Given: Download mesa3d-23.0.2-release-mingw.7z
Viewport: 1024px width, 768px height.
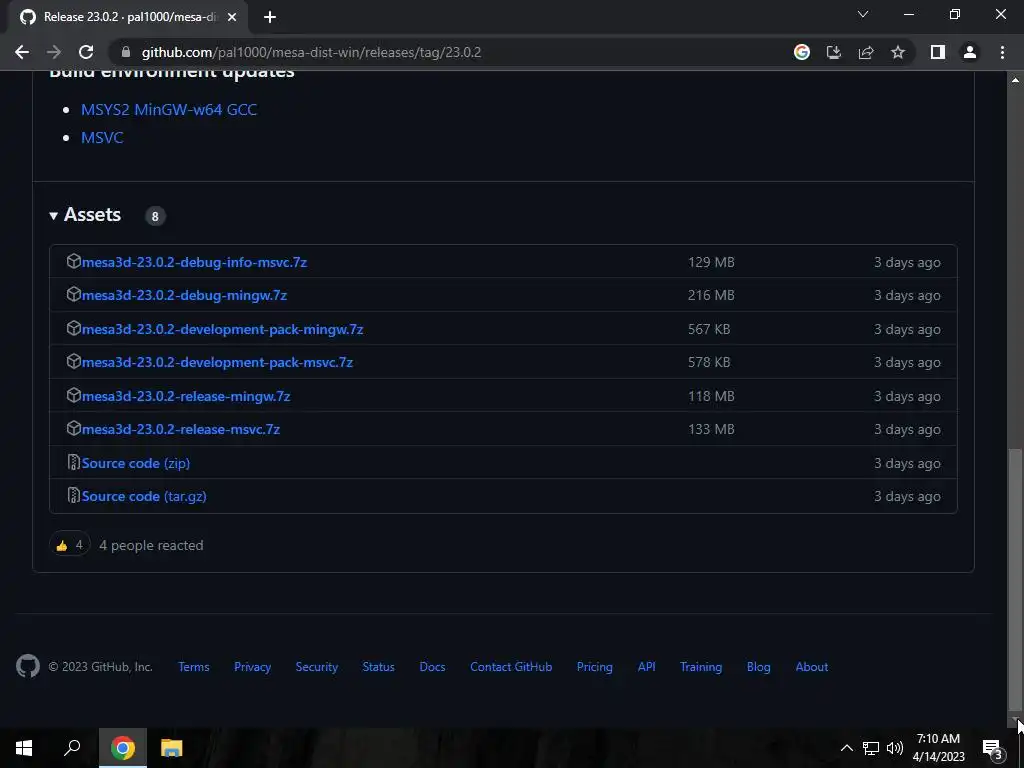Looking at the screenshot, I should [x=186, y=396].
